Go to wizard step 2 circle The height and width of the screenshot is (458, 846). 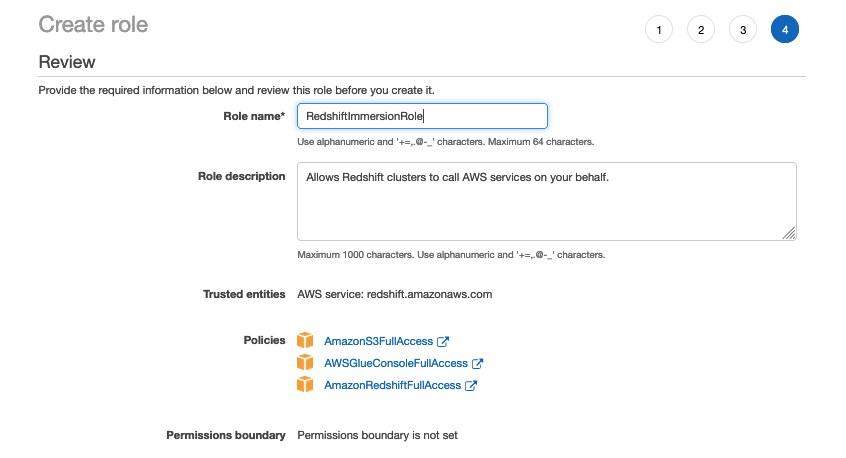coord(701,30)
